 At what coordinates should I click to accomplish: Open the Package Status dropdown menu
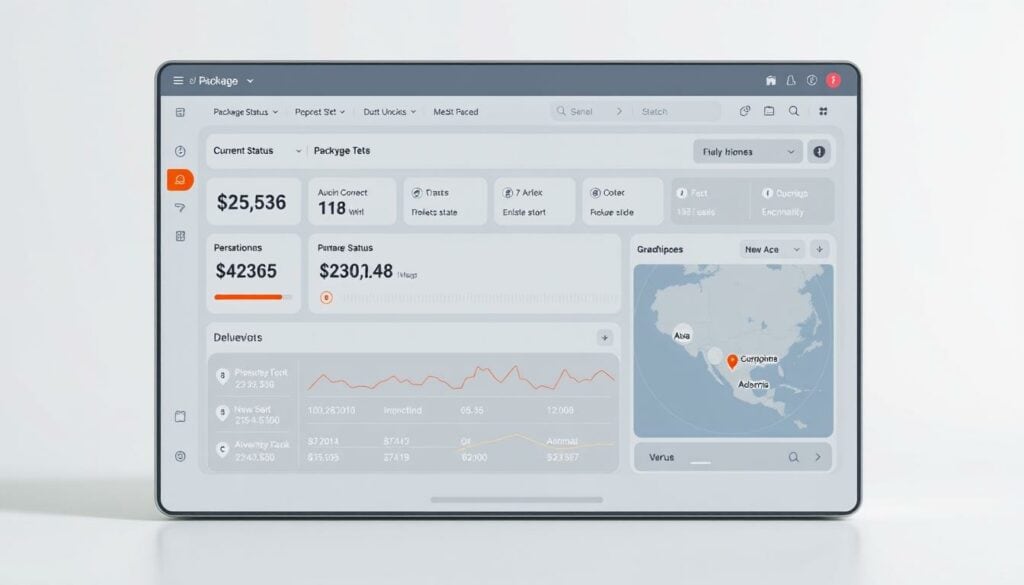(x=246, y=112)
